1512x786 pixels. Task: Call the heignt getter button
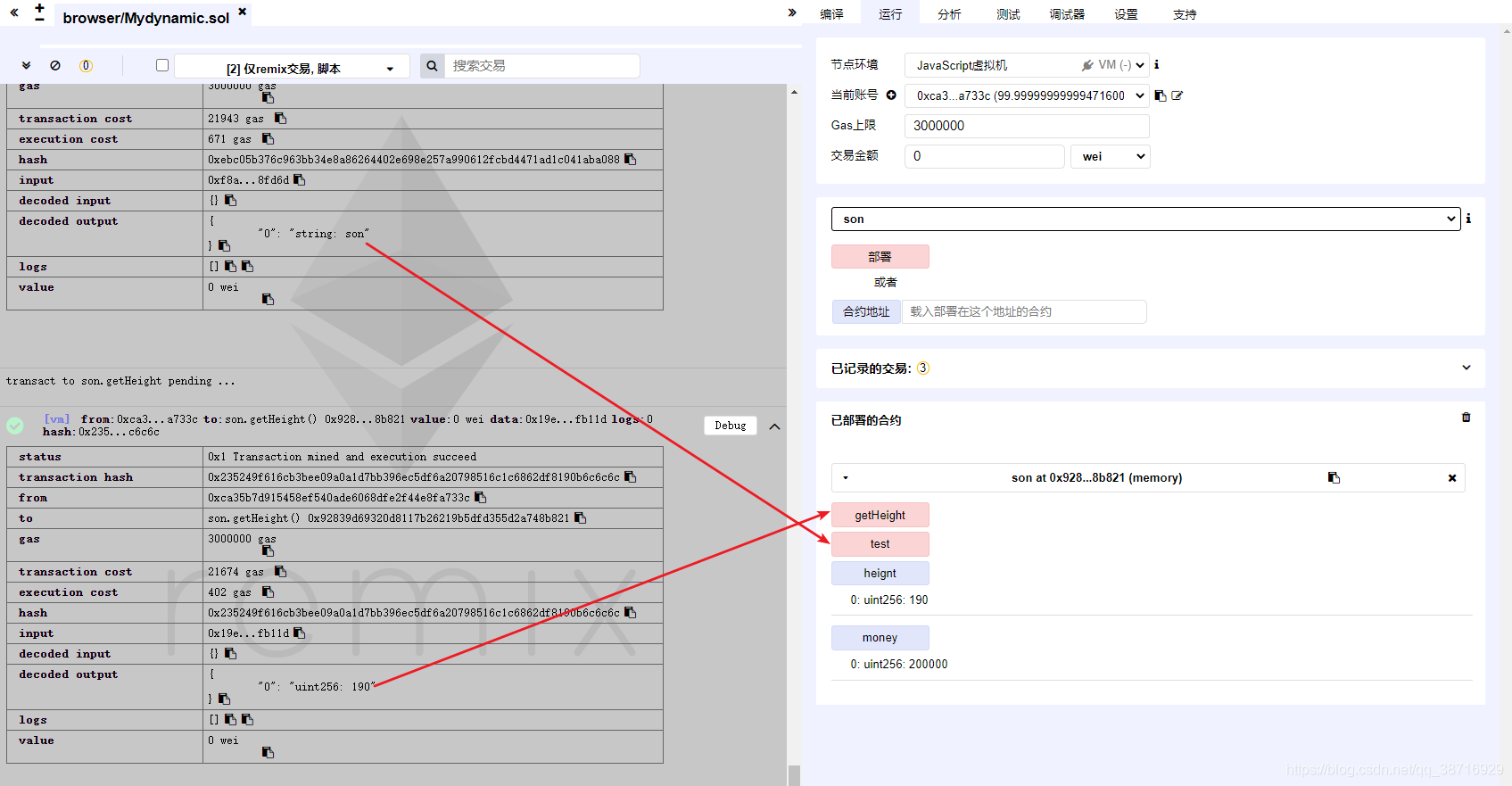(x=880, y=573)
